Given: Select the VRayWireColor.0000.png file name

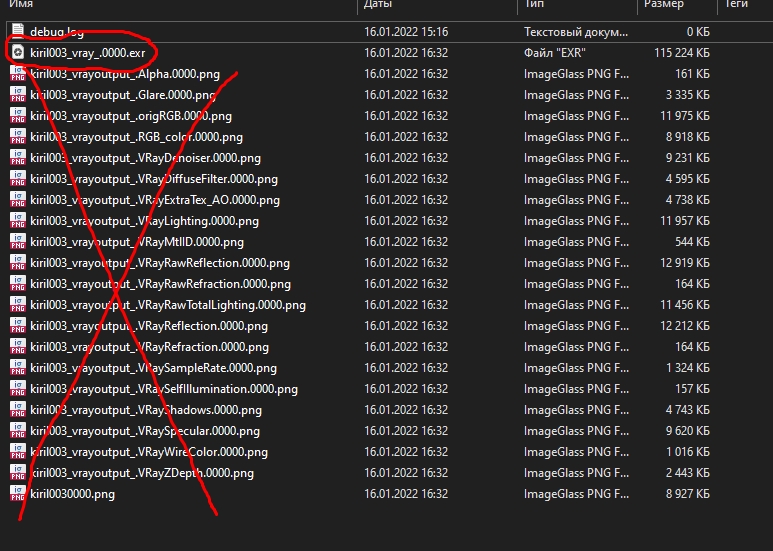Looking at the screenshot, I should coord(149,452).
